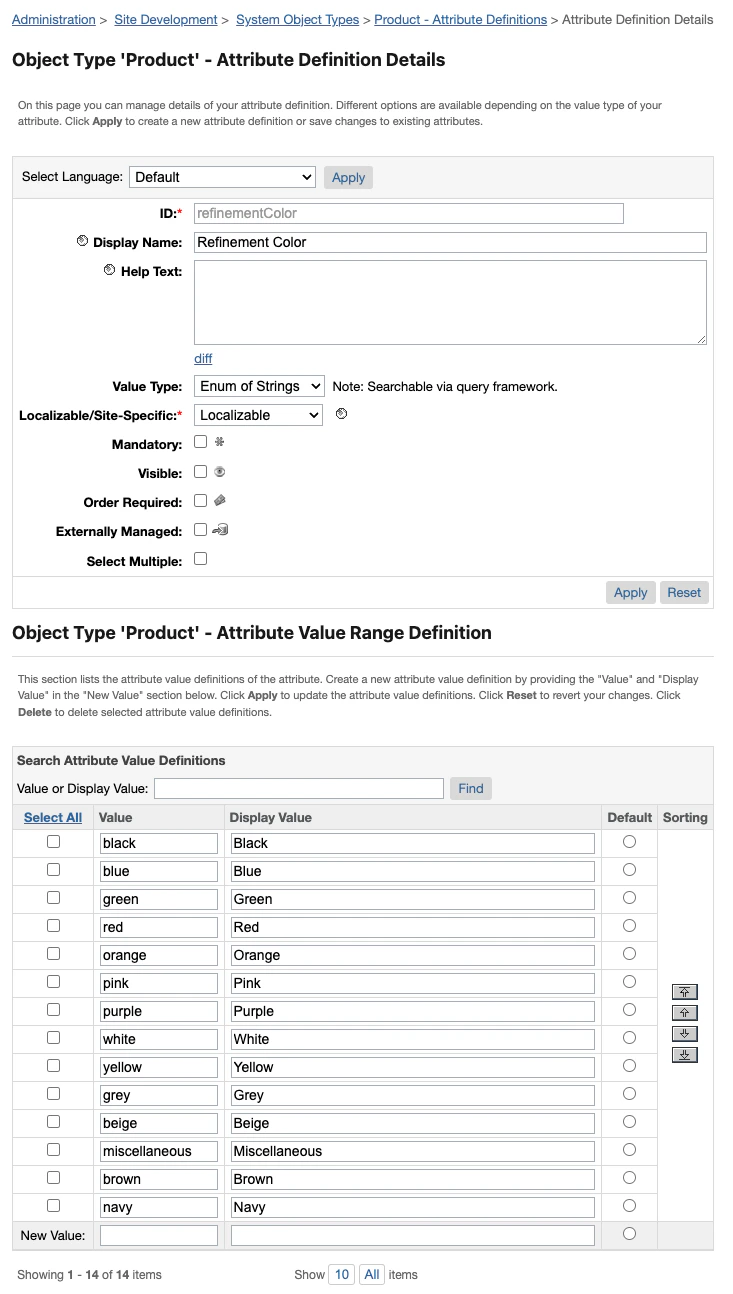733x1294 pixels.
Task: Set Blue as the default value
Action: point(629,869)
